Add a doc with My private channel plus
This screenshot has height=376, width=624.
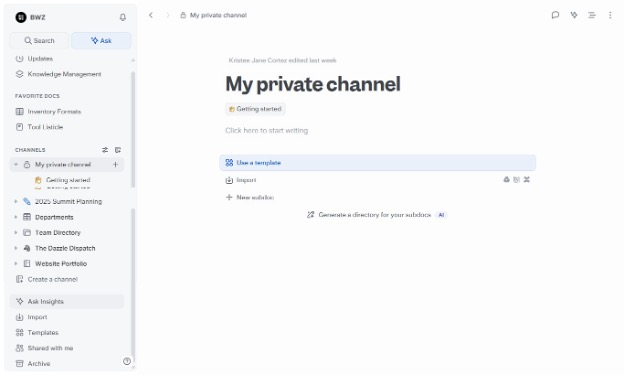click(115, 164)
